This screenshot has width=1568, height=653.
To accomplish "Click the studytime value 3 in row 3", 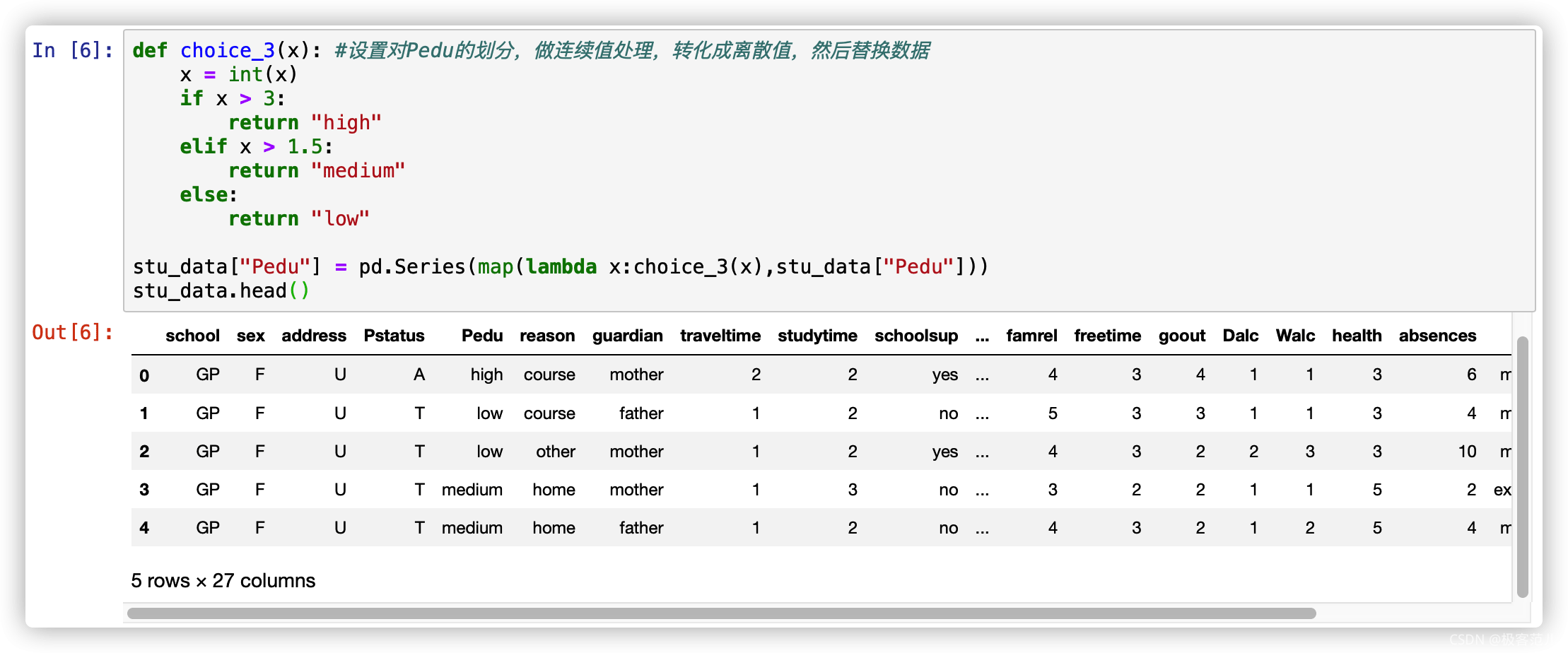I will (853, 490).
